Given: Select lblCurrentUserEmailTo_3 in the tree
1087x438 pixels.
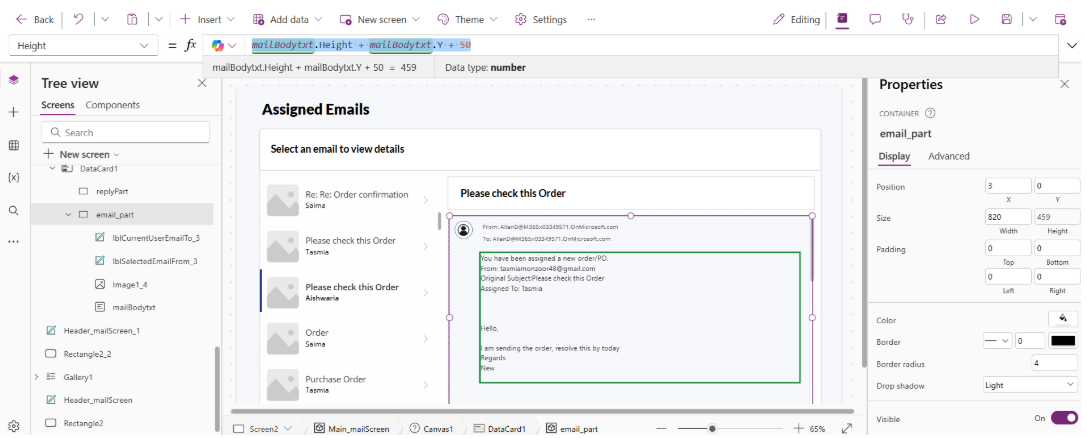Looking at the screenshot, I should (x=155, y=238).
